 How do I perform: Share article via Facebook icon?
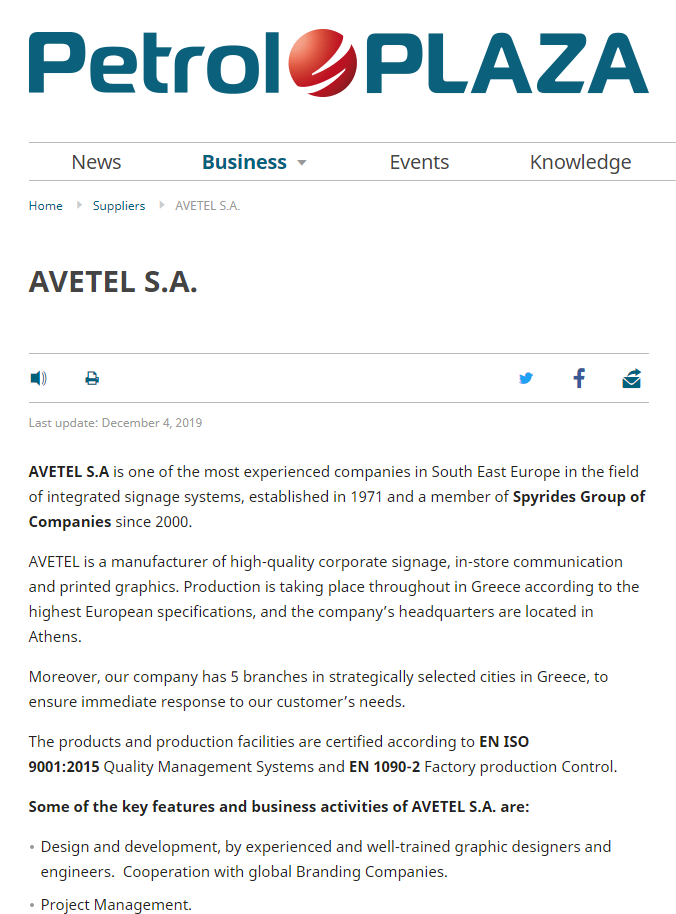coord(579,378)
